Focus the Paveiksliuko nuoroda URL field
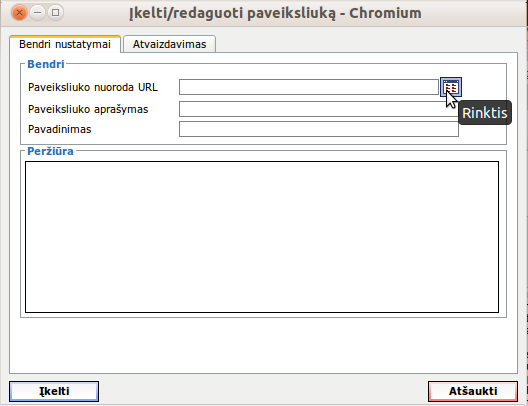528x406 pixels. coord(309,87)
